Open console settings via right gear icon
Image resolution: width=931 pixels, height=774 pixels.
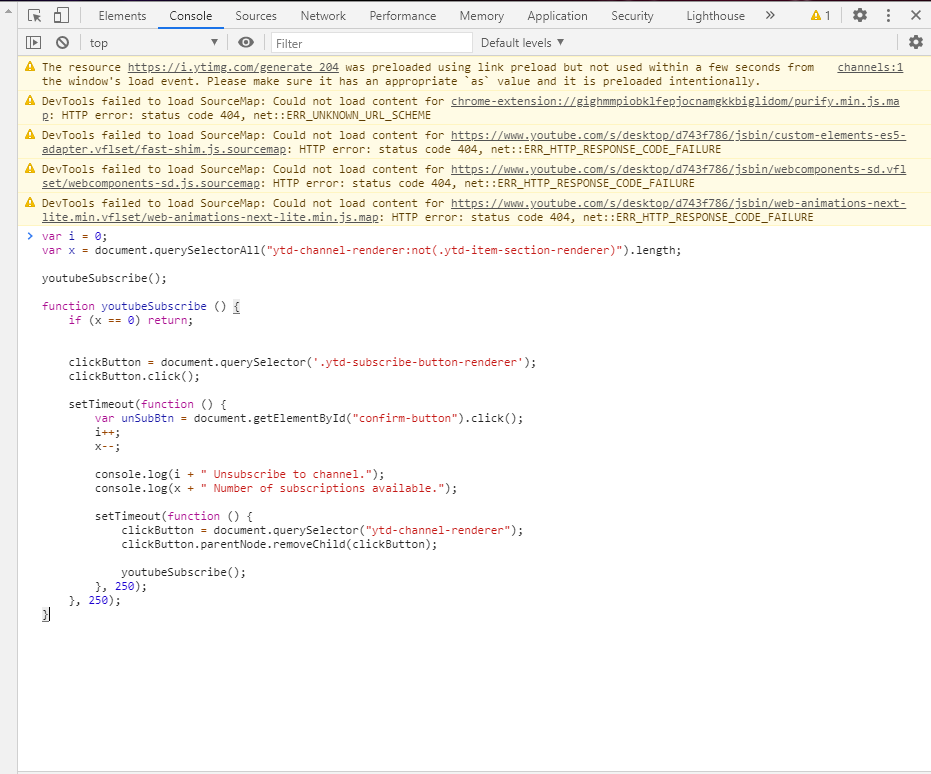coord(916,42)
